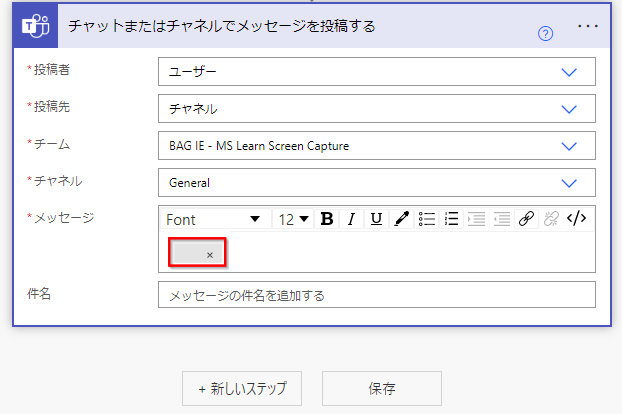Expand the 投稿先 dropdown

pos(376,109)
